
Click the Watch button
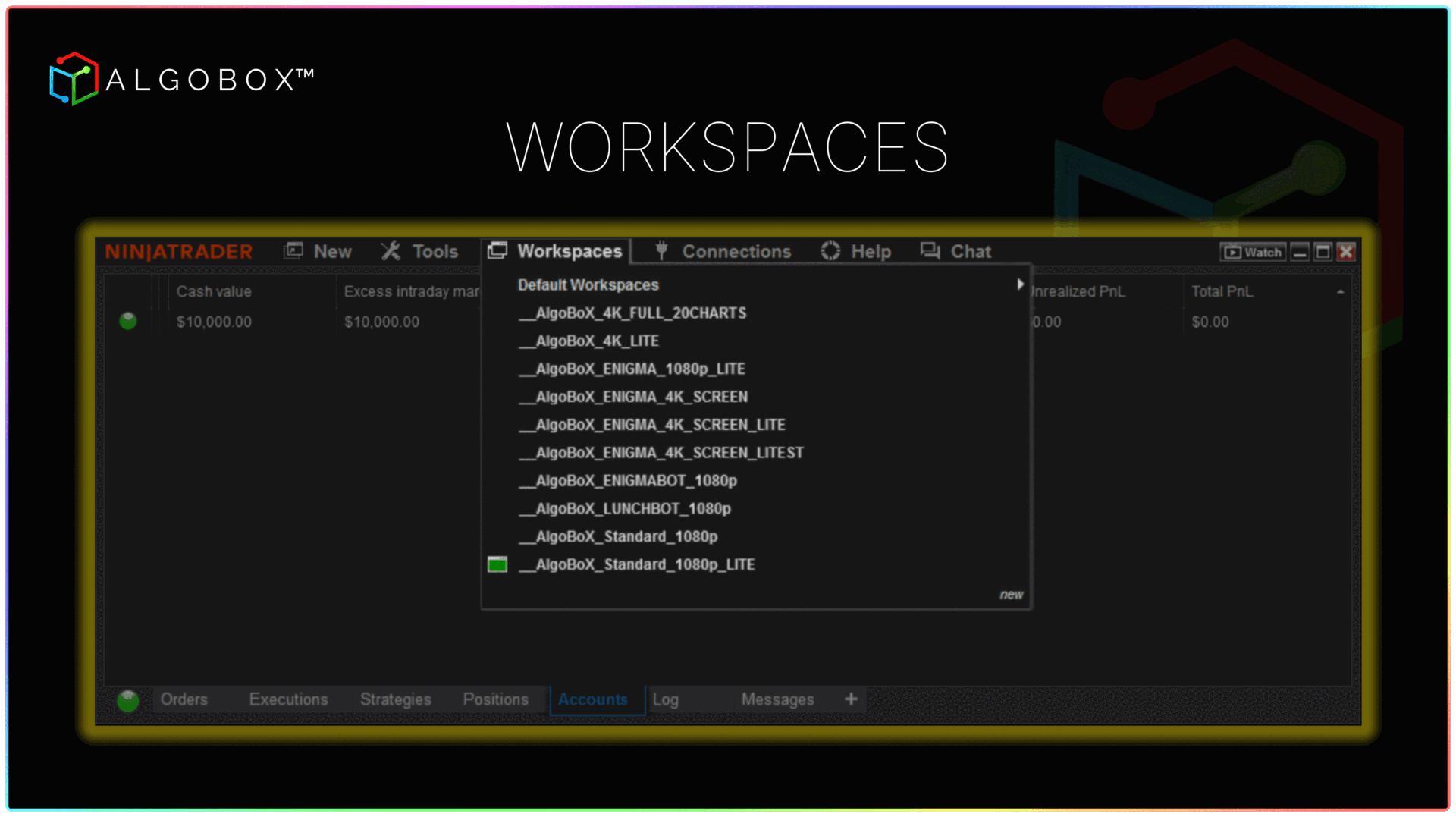(x=1253, y=252)
